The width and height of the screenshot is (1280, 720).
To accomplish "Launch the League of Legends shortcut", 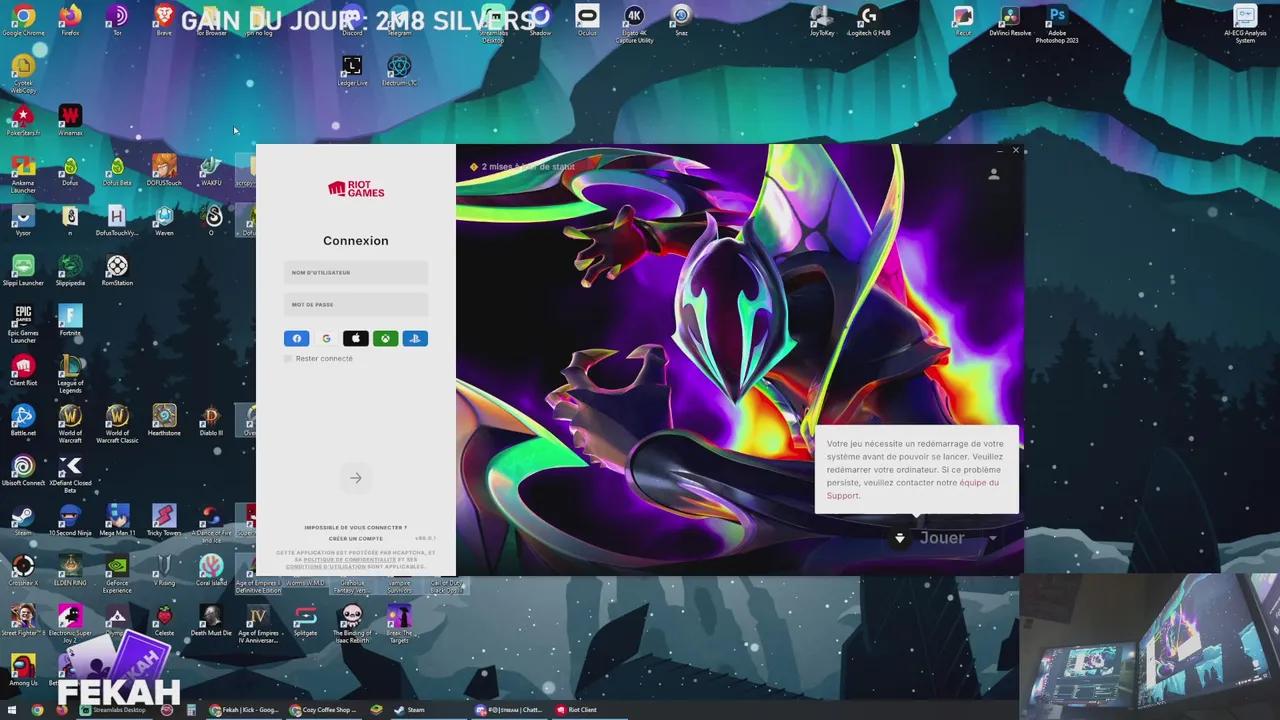I will (x=70, y=374).
